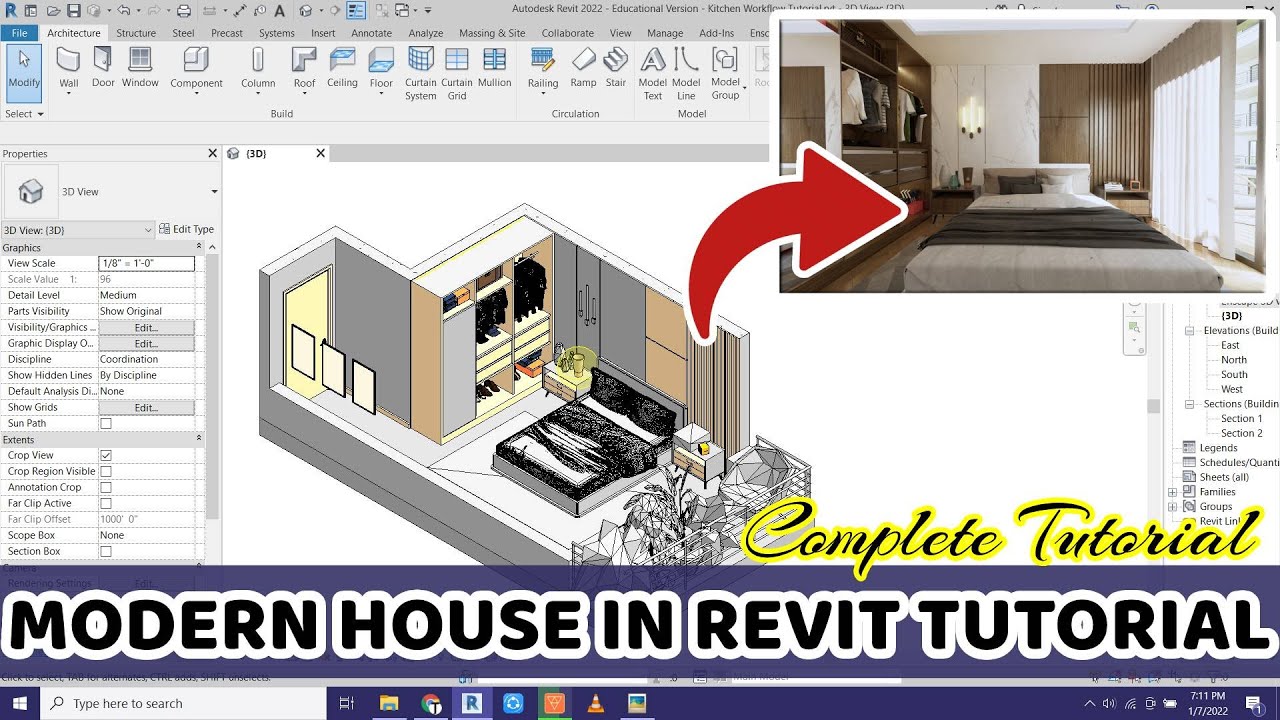Activate the Curtain System tool
The width and height of the screenshot is (1280, 720).
tap(421, 74)
